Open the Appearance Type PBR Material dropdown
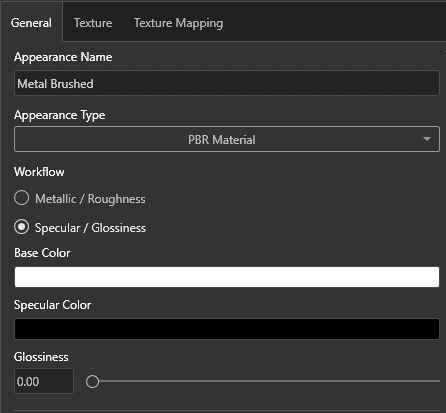The width and height of the screenshot is (446, 413). pos(227,139)
